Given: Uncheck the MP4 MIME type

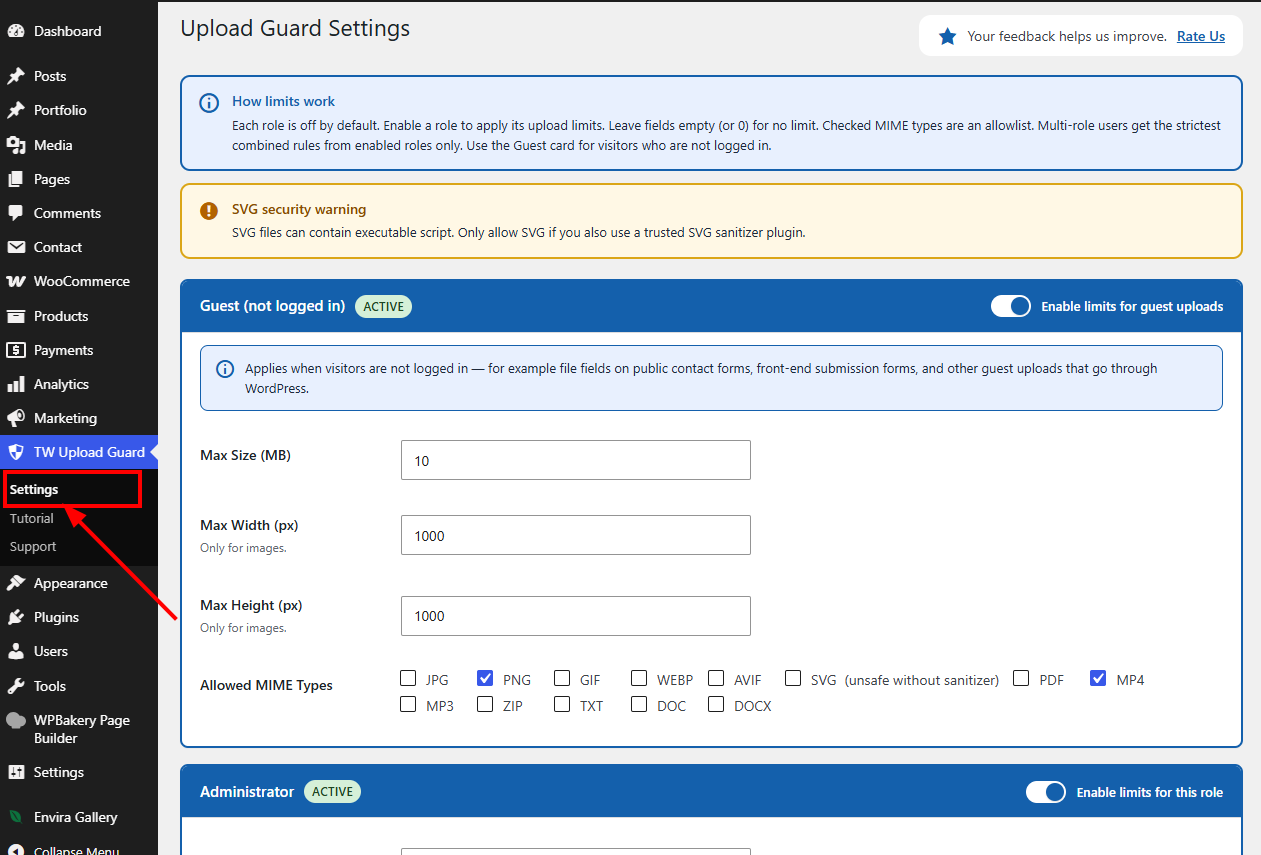Looking at the screenshot, I should click(x=1098, y=678).
